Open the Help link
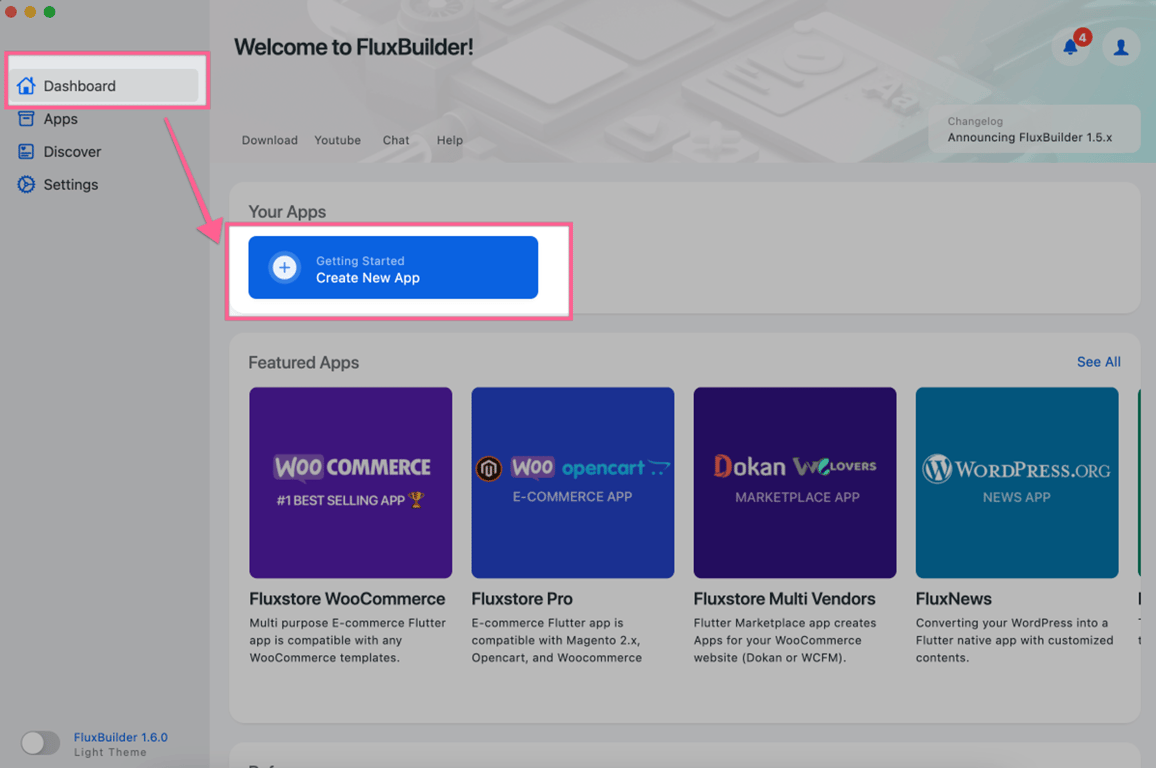1156x768 pixels. coord(450,140)
